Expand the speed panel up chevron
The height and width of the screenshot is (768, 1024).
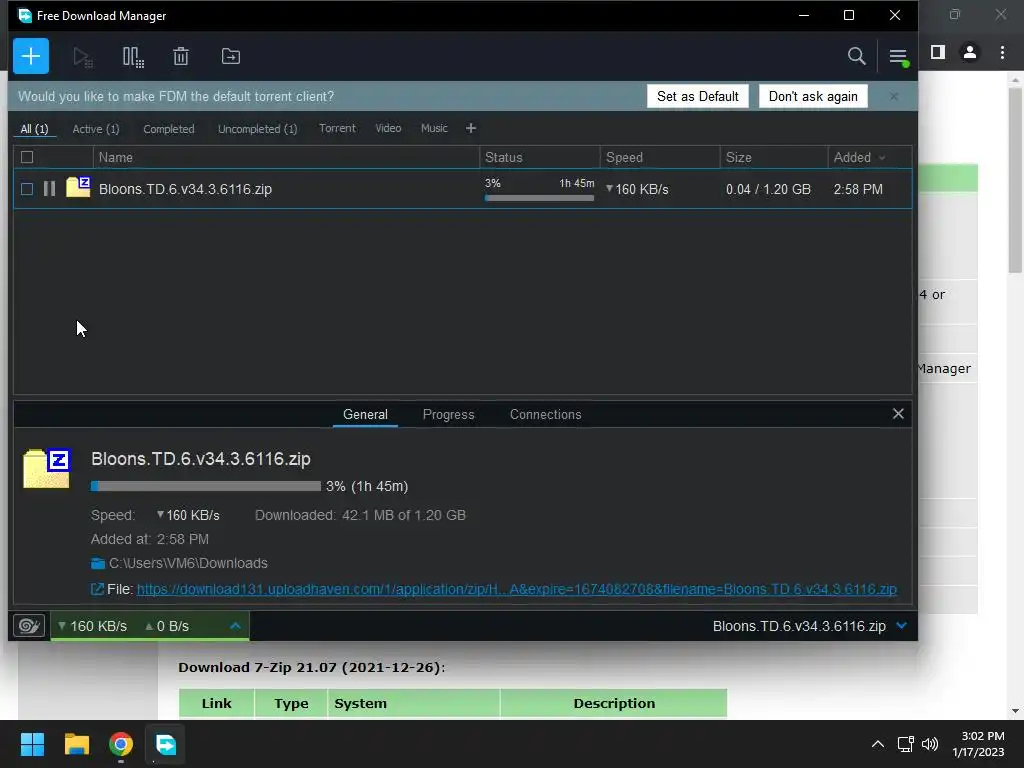click(235, 626)
